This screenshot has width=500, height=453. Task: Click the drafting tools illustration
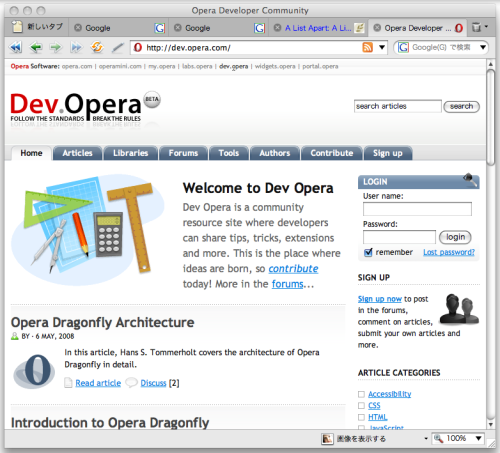[88, 230]
